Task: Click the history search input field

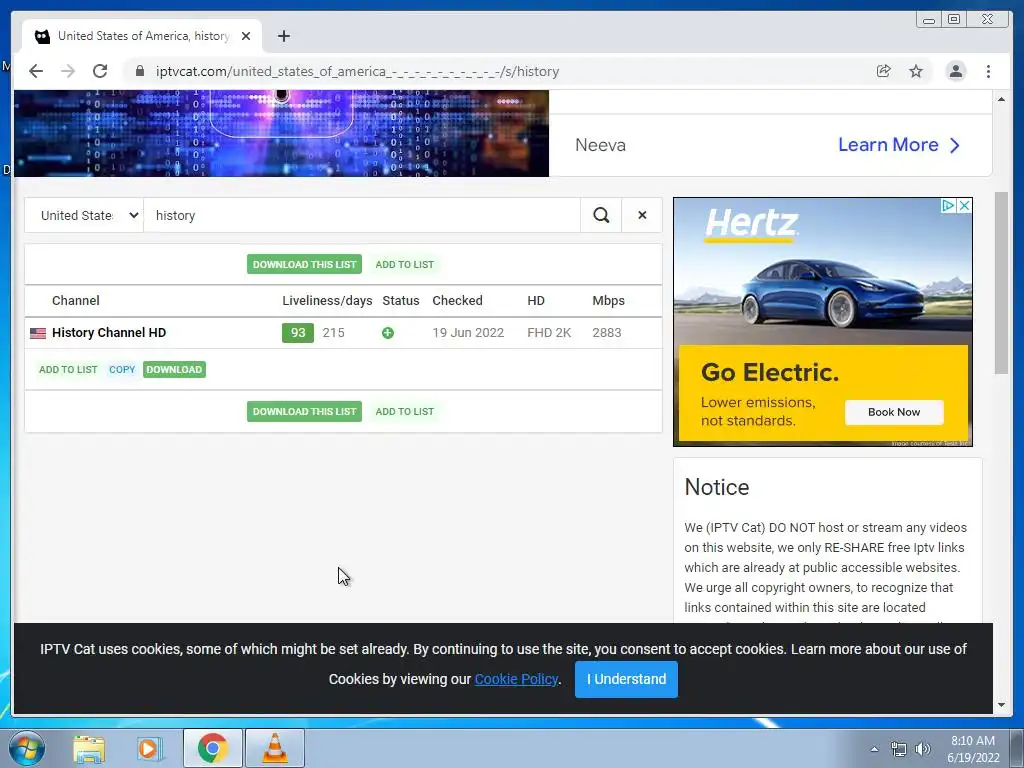Action: pos(362,215)
